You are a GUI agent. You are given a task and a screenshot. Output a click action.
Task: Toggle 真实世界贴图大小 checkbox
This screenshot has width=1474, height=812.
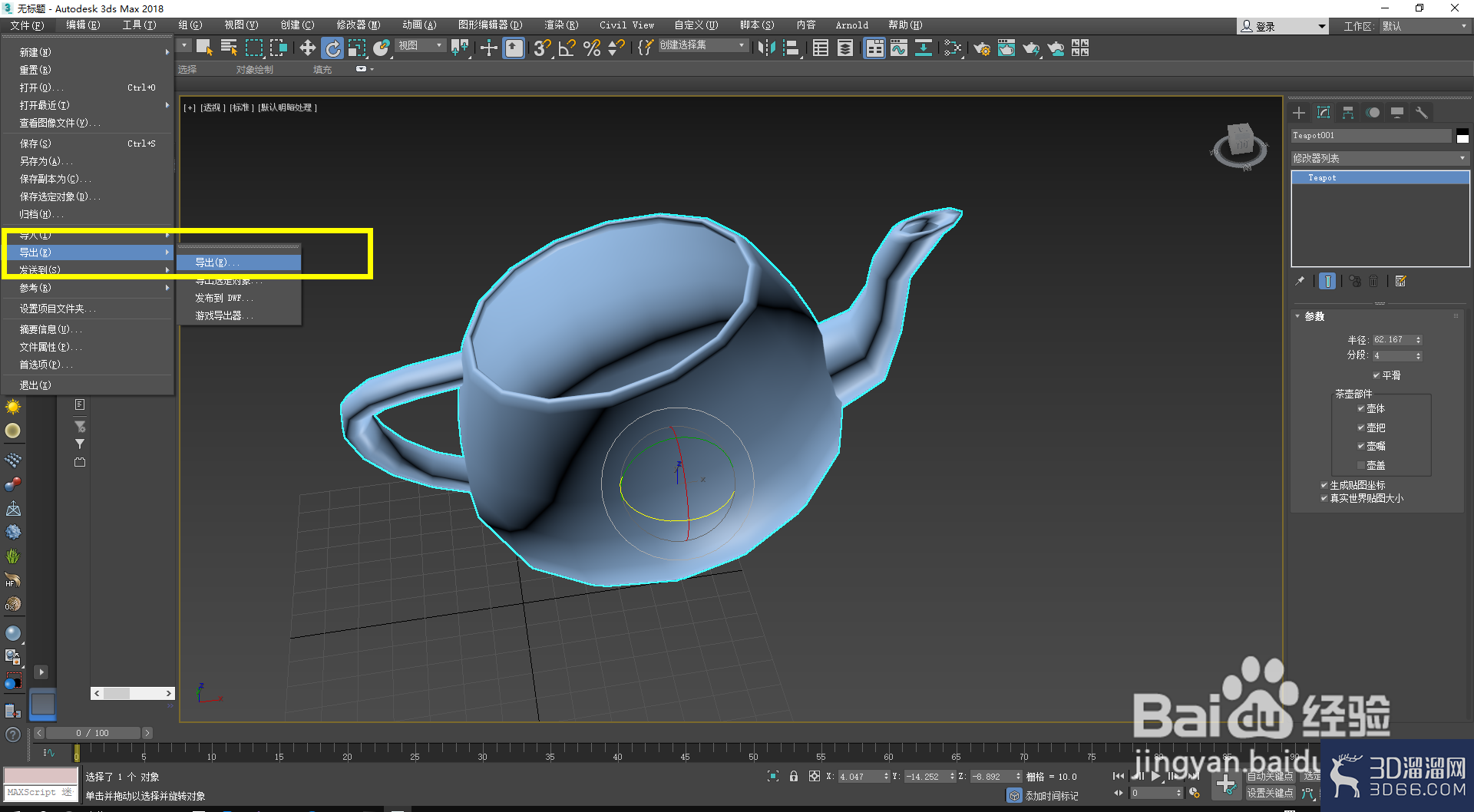[1324, 498]
